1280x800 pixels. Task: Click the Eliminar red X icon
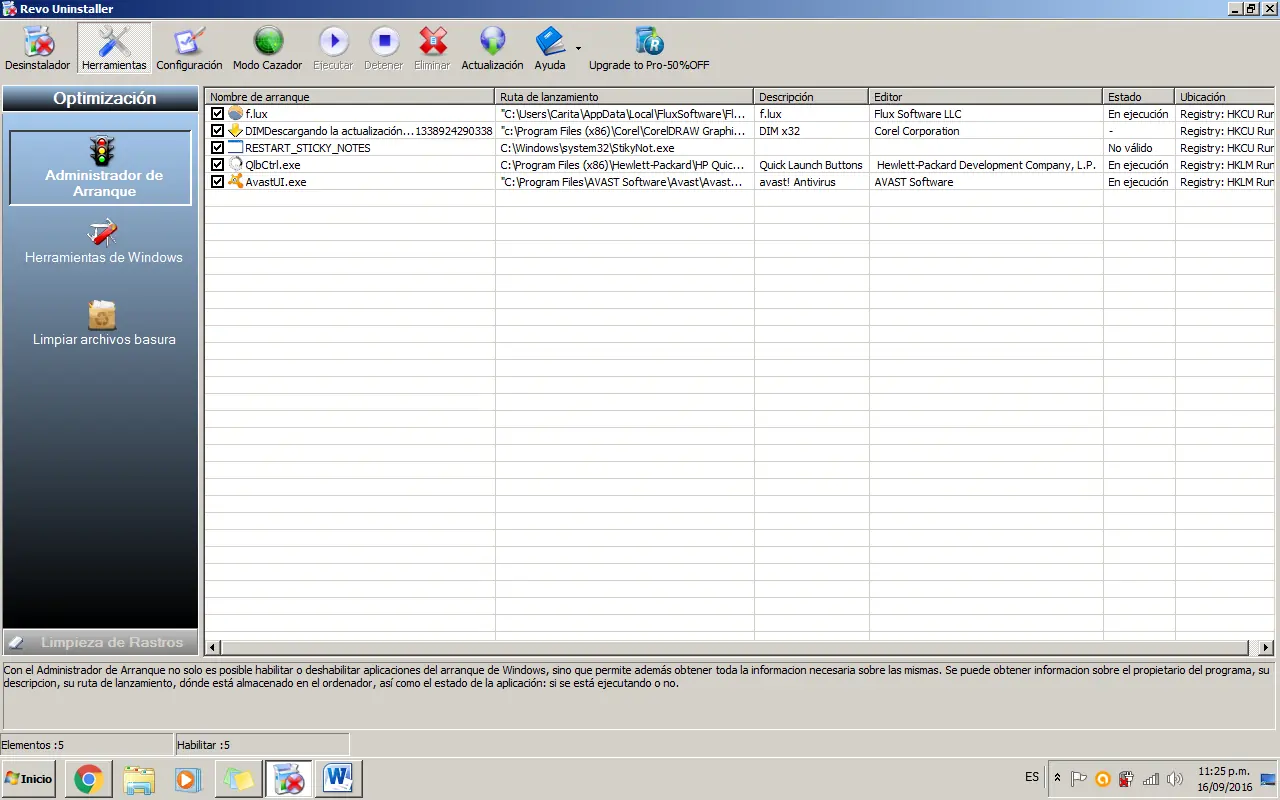pos(433,41)
